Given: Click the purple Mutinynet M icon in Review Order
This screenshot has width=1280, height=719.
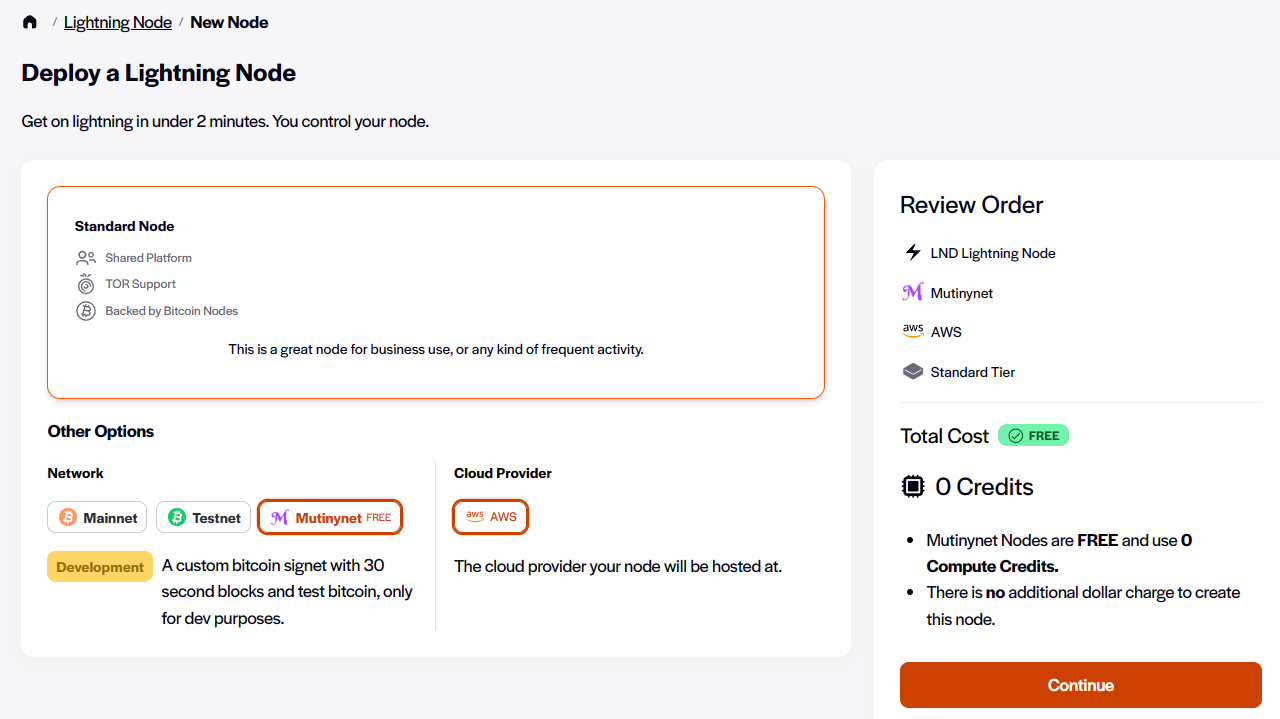Looking at the screenshot, I should tap(912, 291).
